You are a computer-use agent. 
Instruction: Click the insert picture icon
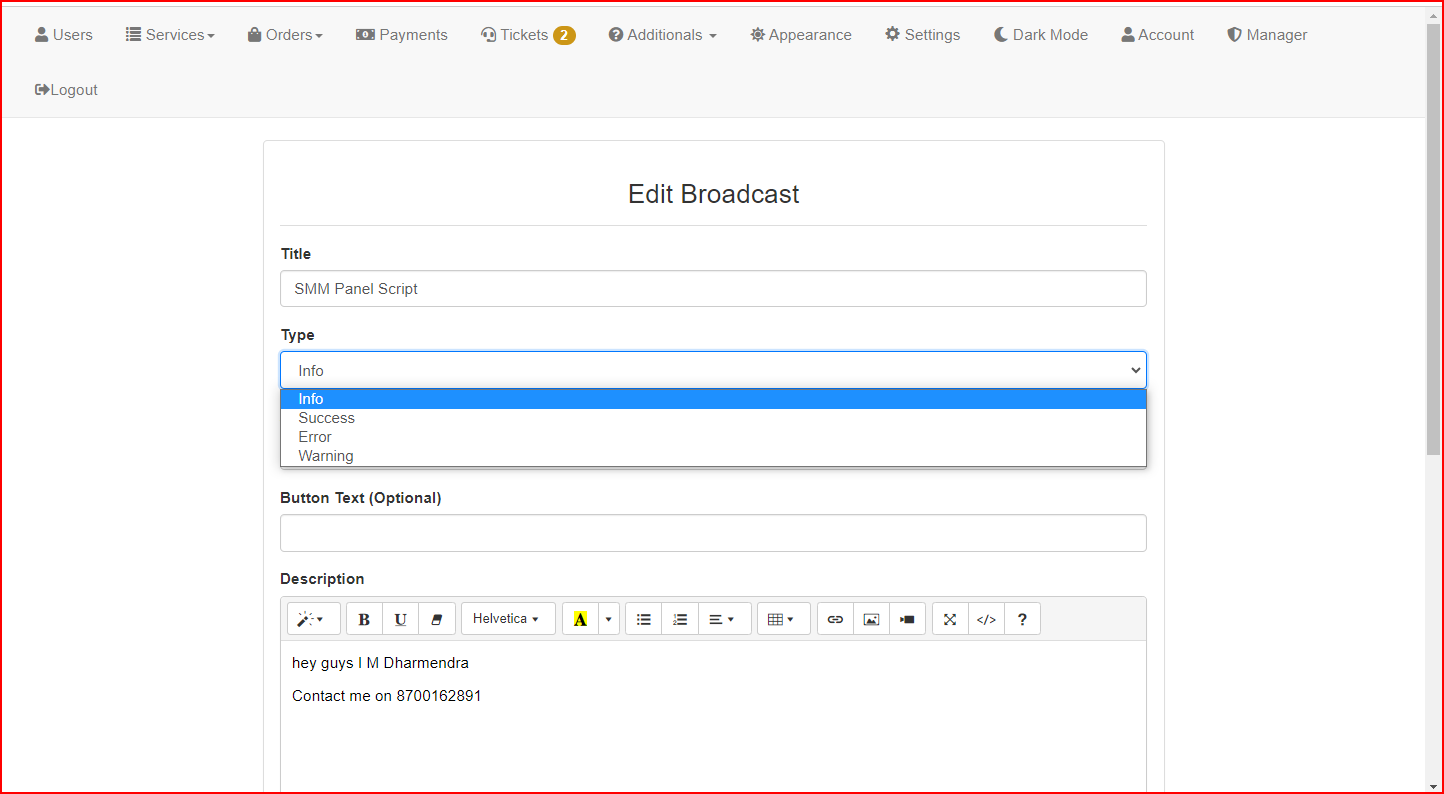871,619
